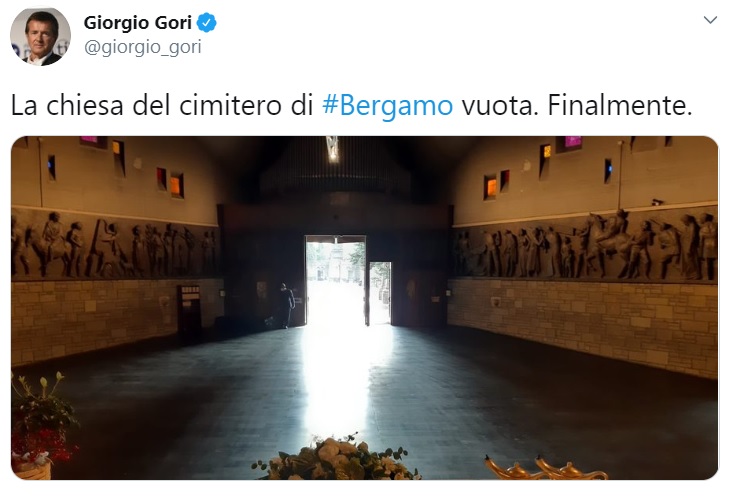
Task: Follow the #Bergamo hashtag link
Action: click(387, 105)
